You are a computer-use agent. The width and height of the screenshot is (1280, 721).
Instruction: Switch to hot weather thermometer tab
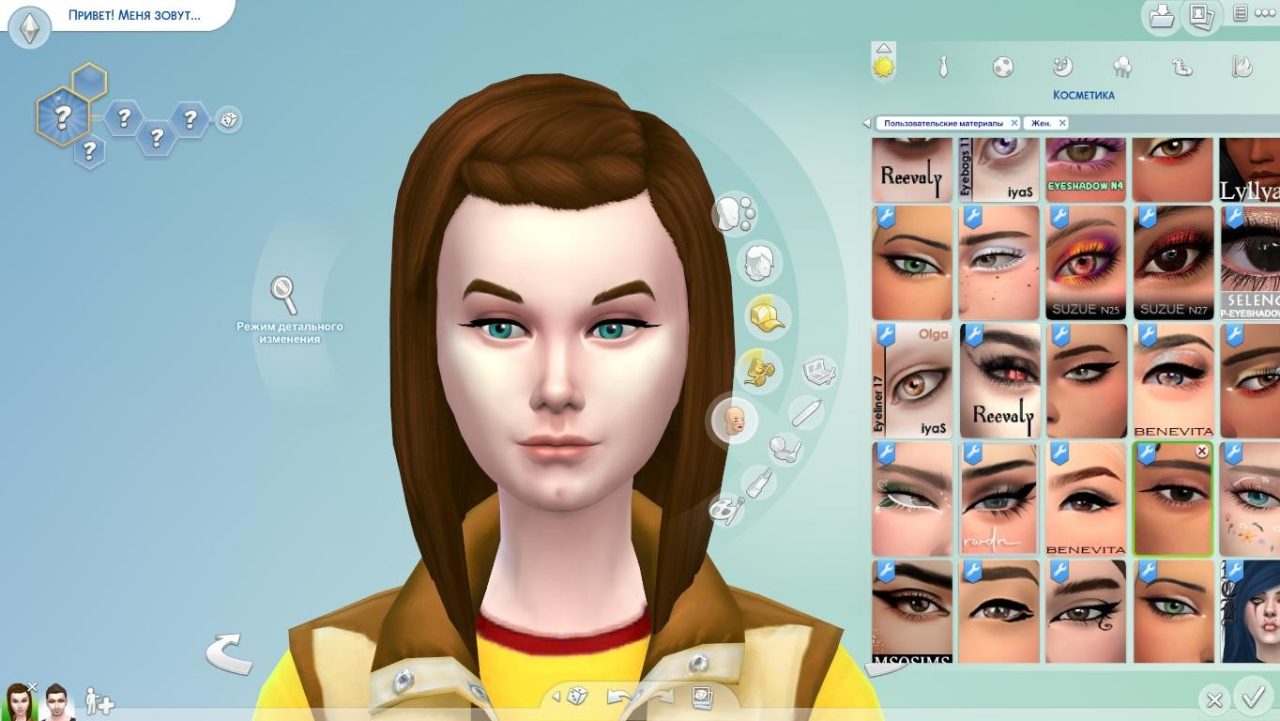click(1241, 67)
